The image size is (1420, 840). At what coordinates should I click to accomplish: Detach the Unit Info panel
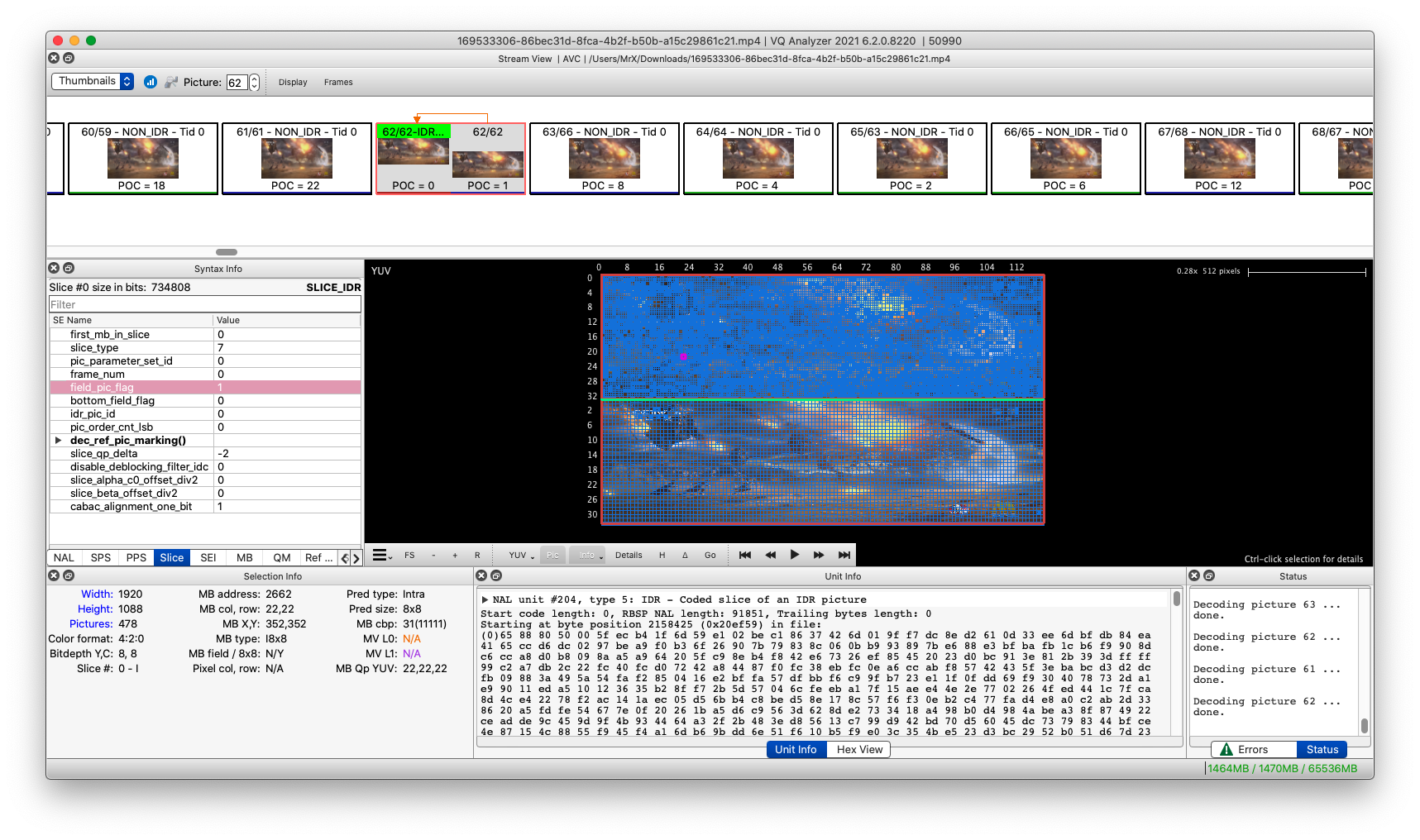click(496, 575)
